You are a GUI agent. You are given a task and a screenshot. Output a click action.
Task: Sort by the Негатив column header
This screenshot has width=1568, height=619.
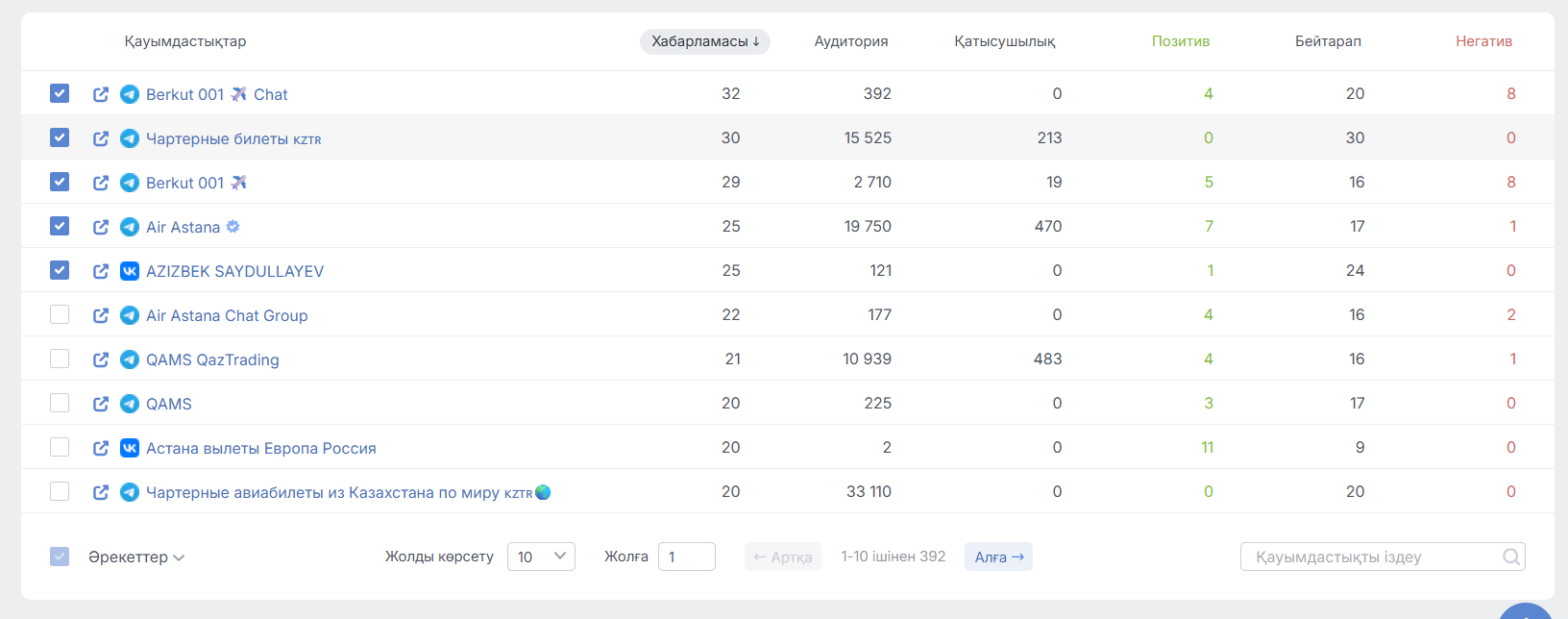click(1482, 41)
